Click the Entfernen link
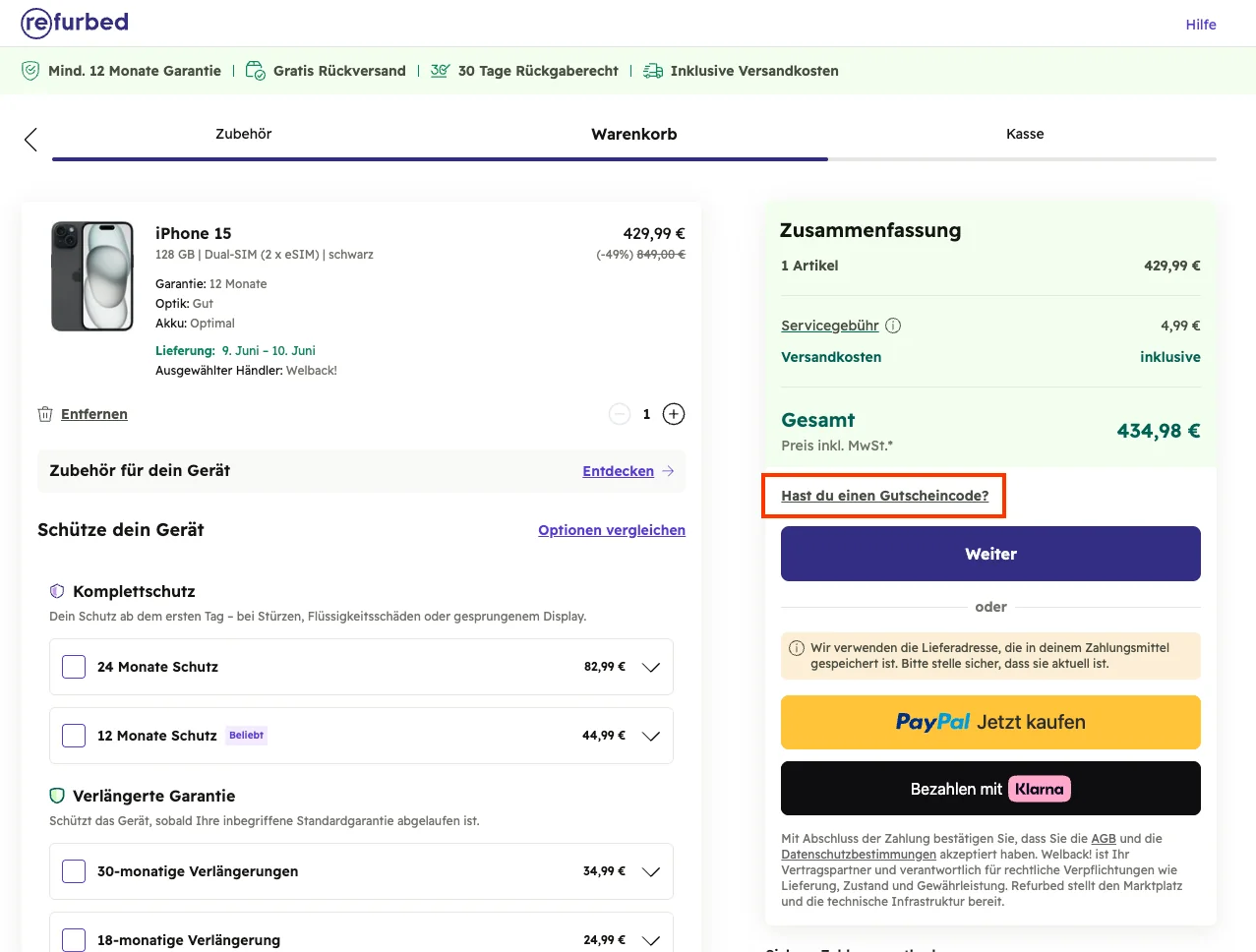 point(94,414)
